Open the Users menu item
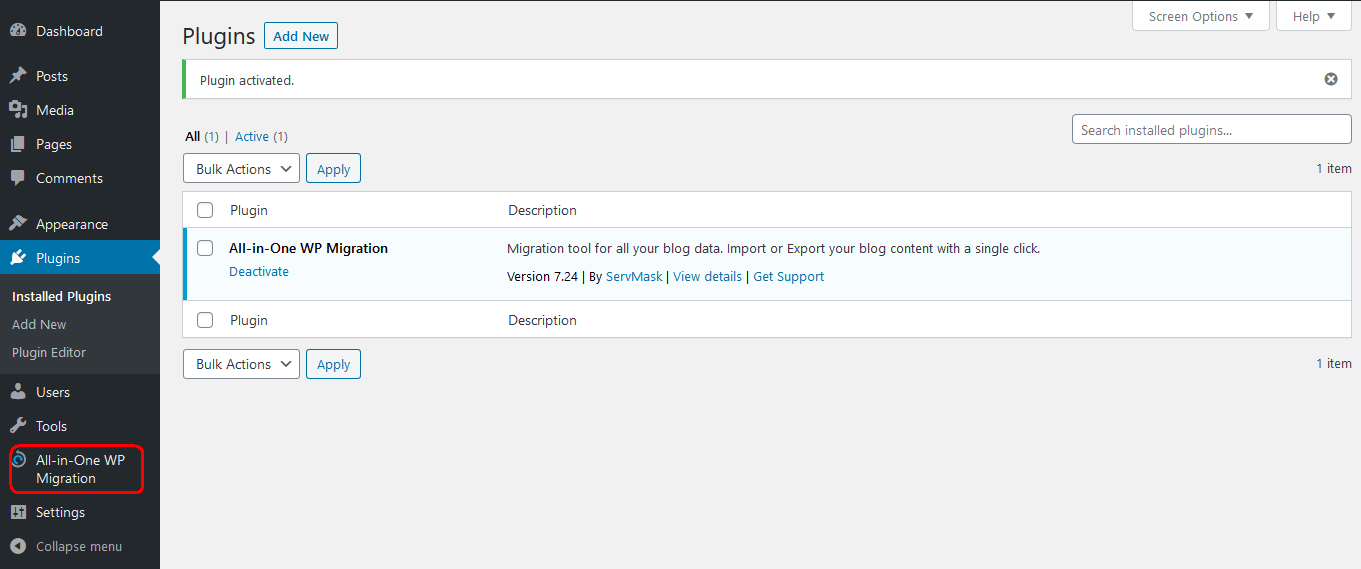 coord(53,392)
